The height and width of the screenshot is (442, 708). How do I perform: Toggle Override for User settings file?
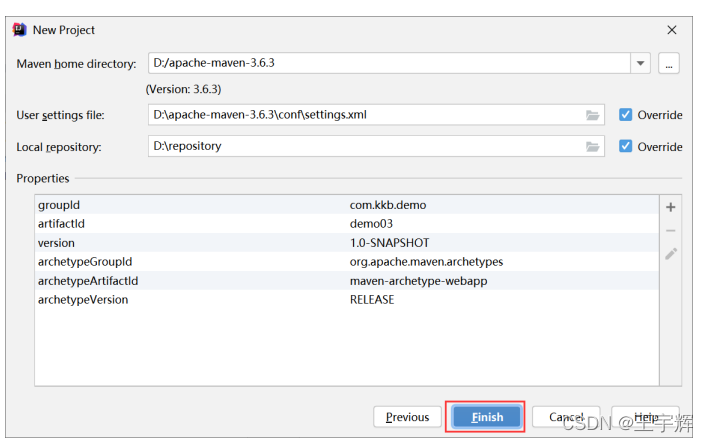tap(625, 115)
